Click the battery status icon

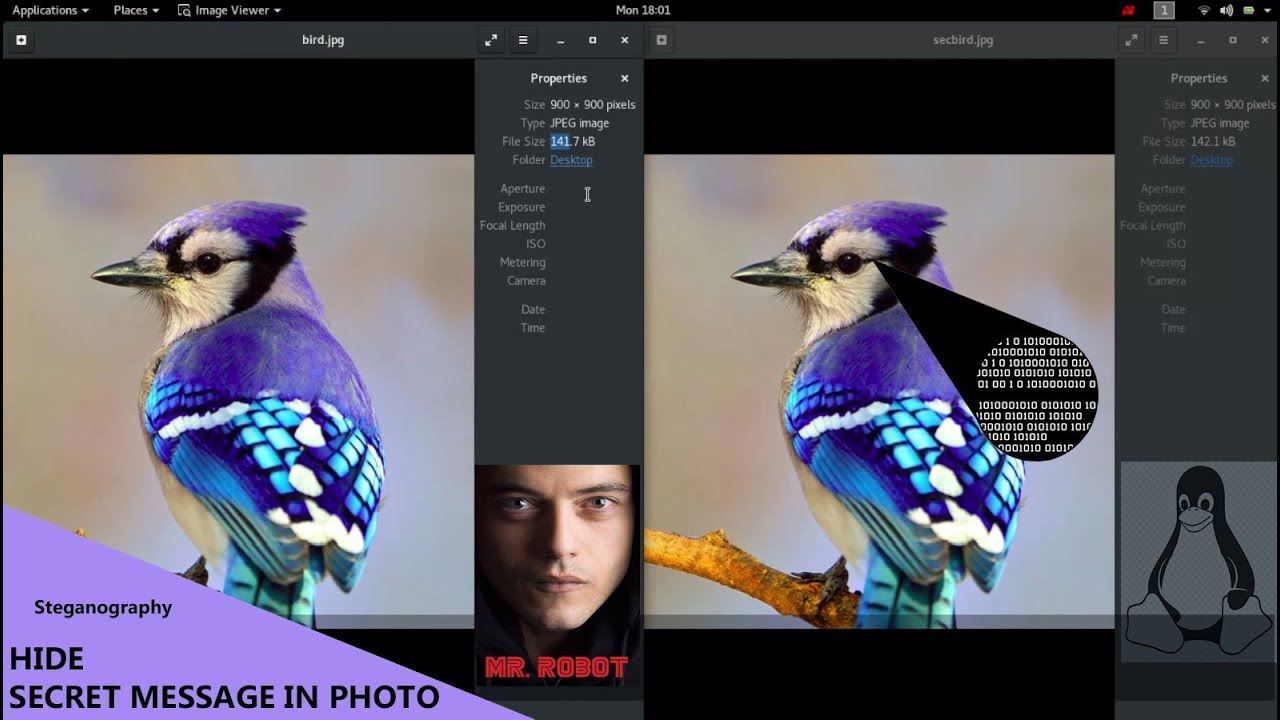tap(1248, 10)
